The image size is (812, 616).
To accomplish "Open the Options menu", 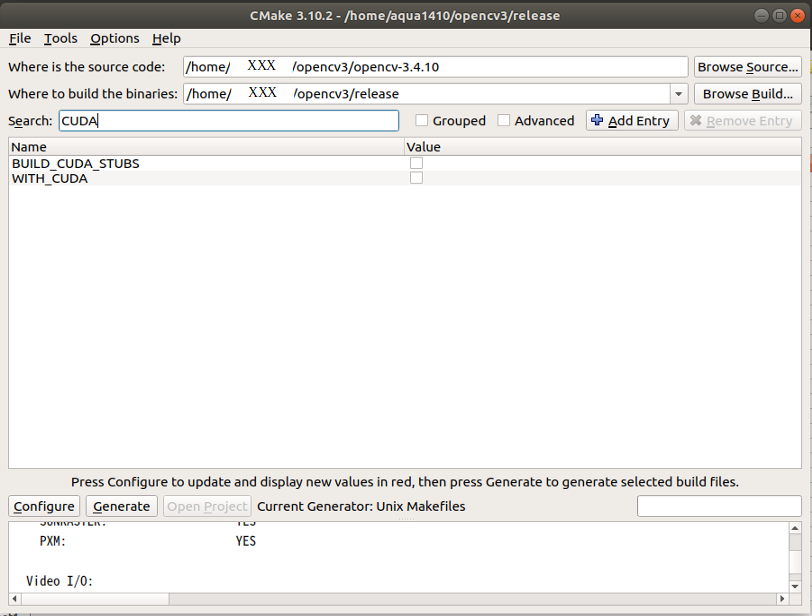I will [114, 38].
